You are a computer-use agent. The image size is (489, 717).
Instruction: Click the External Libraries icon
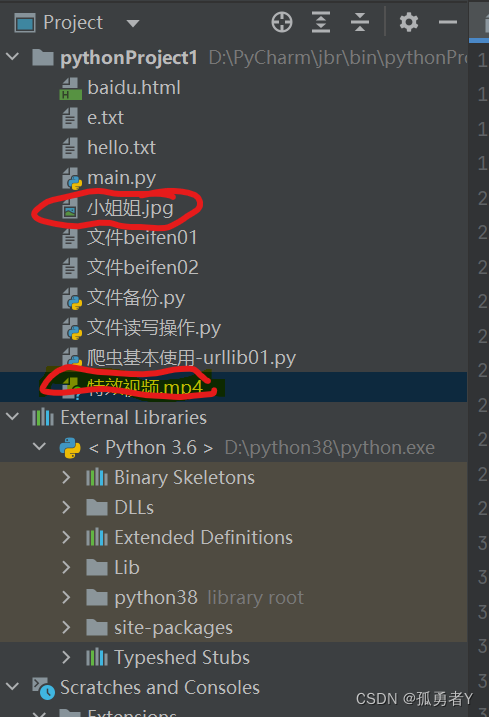click(x=43, y=417)
